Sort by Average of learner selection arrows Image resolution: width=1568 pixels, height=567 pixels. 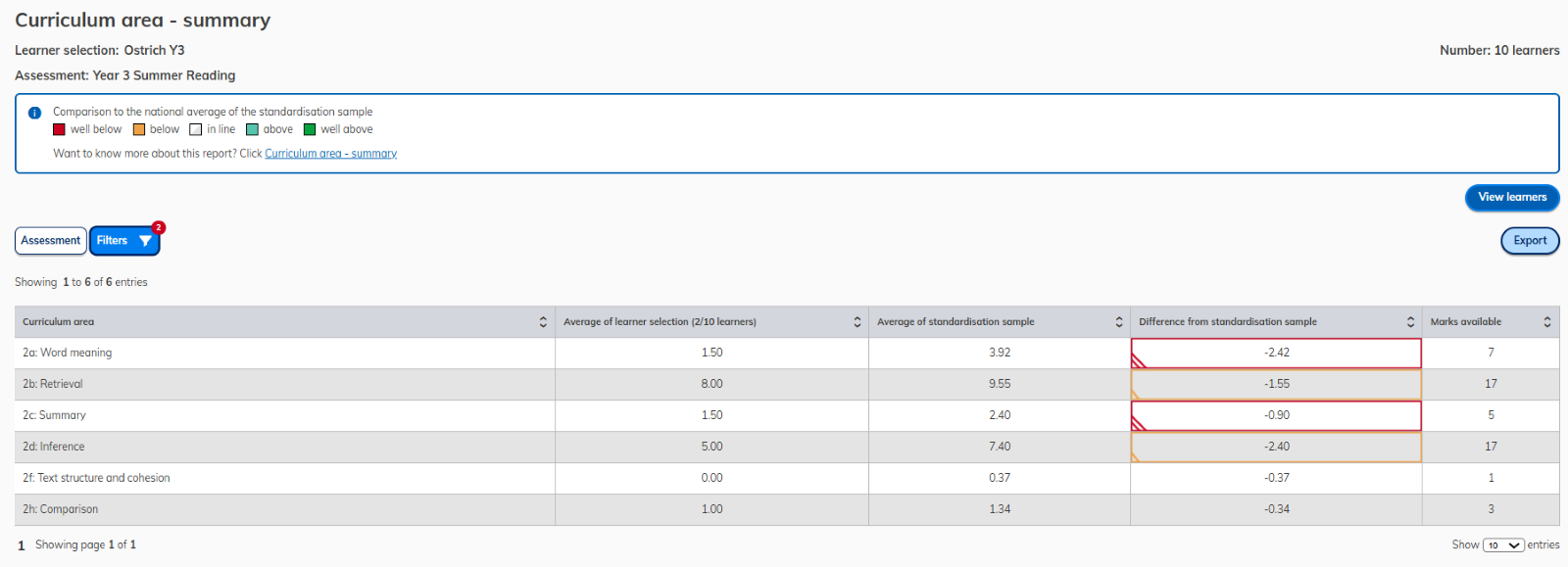(x=857, y=322)
